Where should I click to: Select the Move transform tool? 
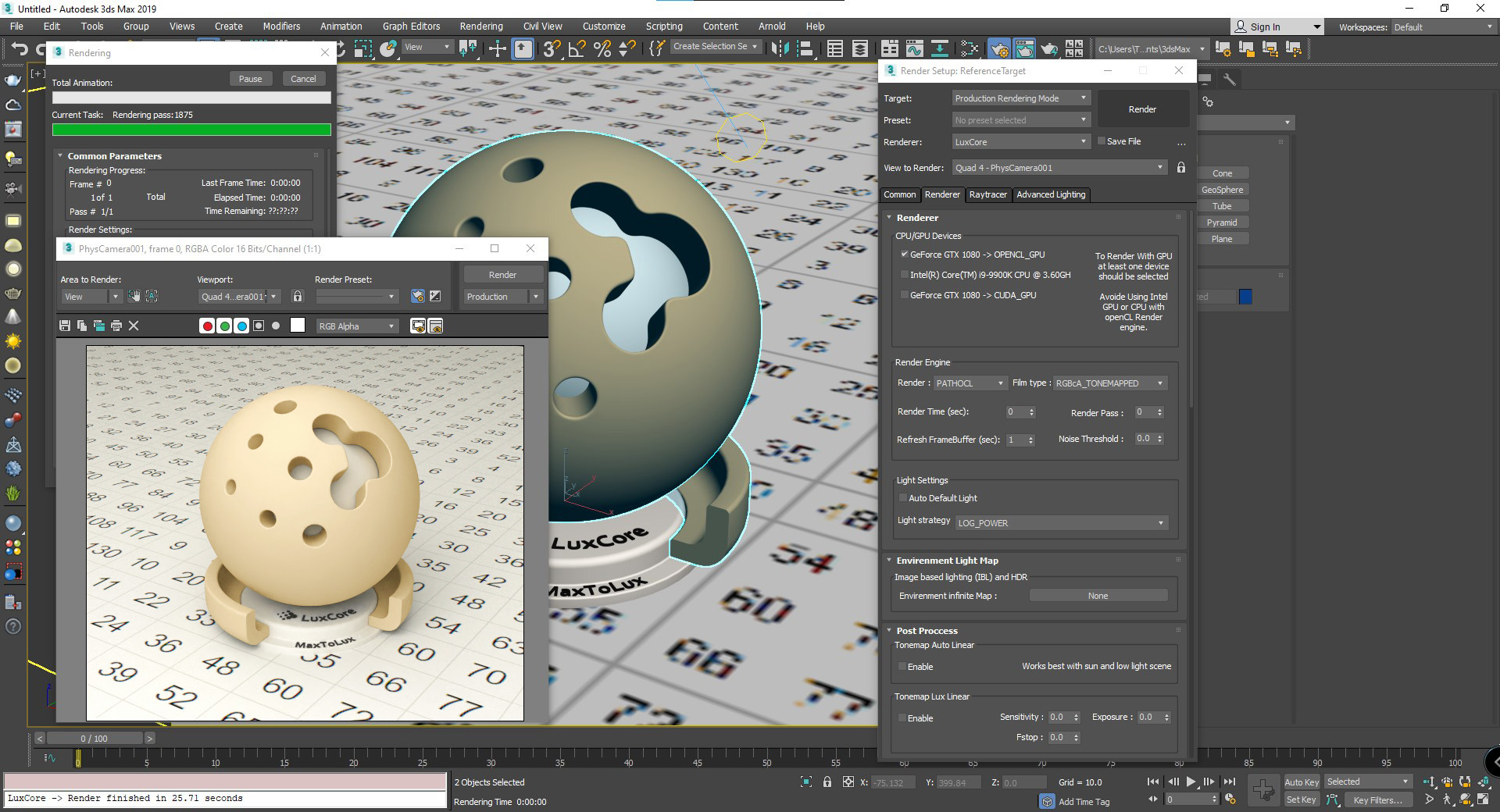coord(497,48)
